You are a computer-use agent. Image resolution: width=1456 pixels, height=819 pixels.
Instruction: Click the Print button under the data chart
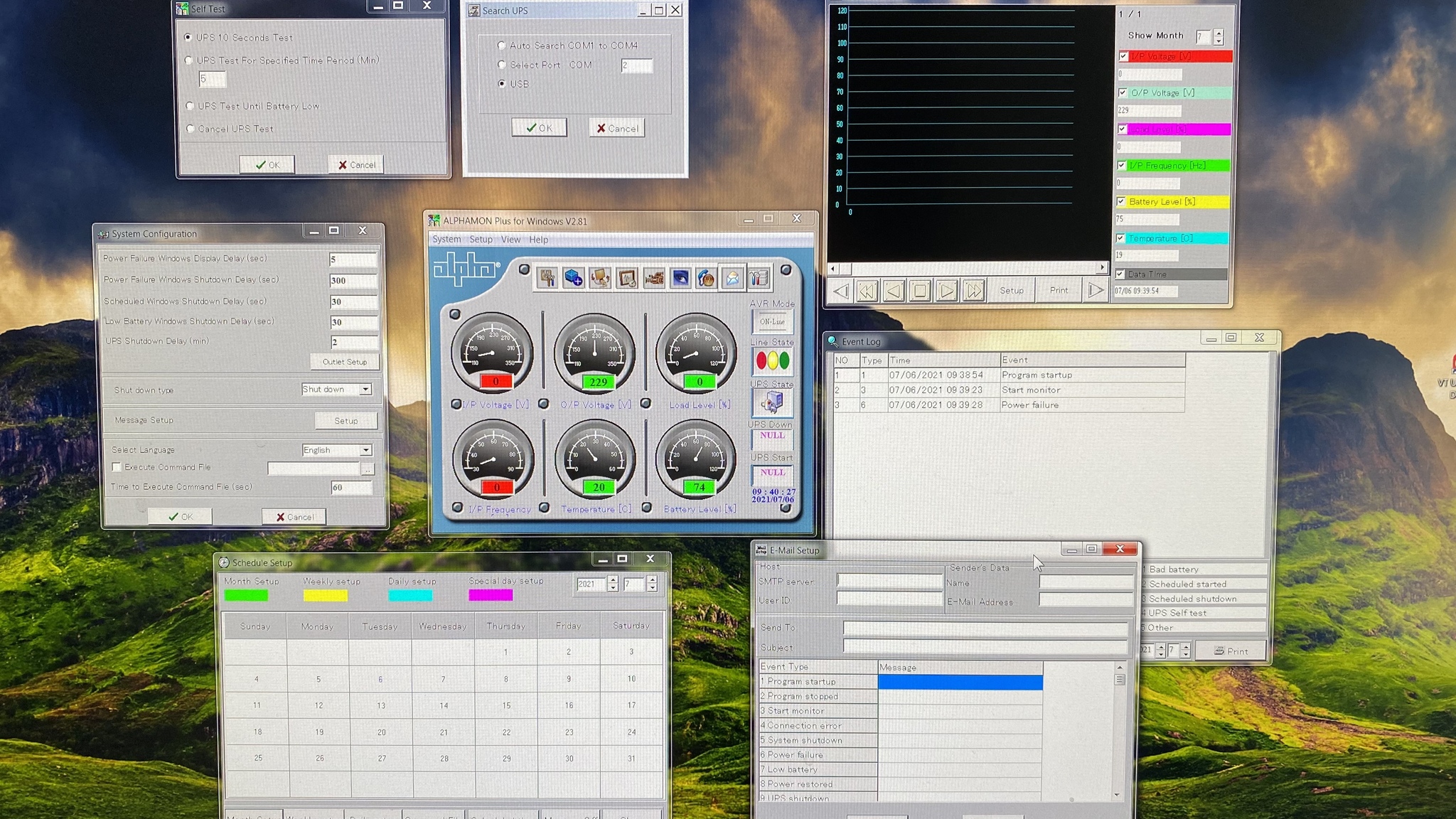1059,291
